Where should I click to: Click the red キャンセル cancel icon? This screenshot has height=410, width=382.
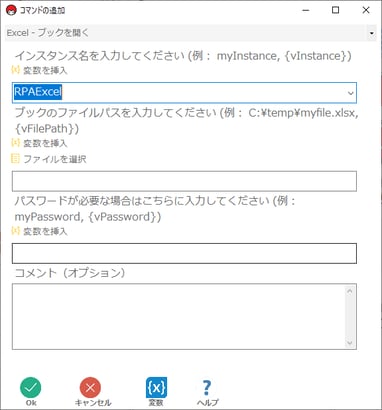pos(90,387)
